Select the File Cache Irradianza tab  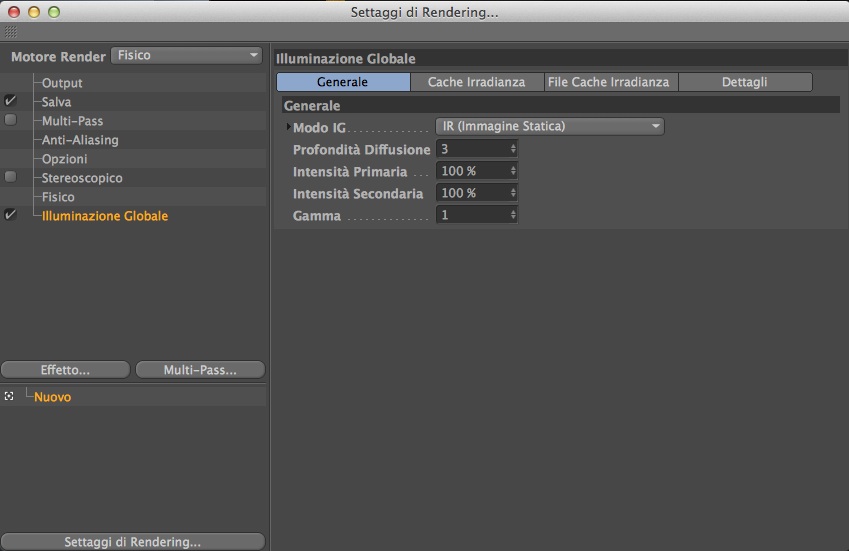(x=610, y=82)
